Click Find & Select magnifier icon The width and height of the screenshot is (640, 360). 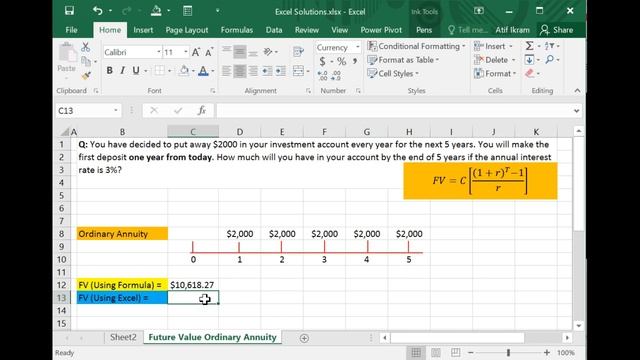pos(550,60)
